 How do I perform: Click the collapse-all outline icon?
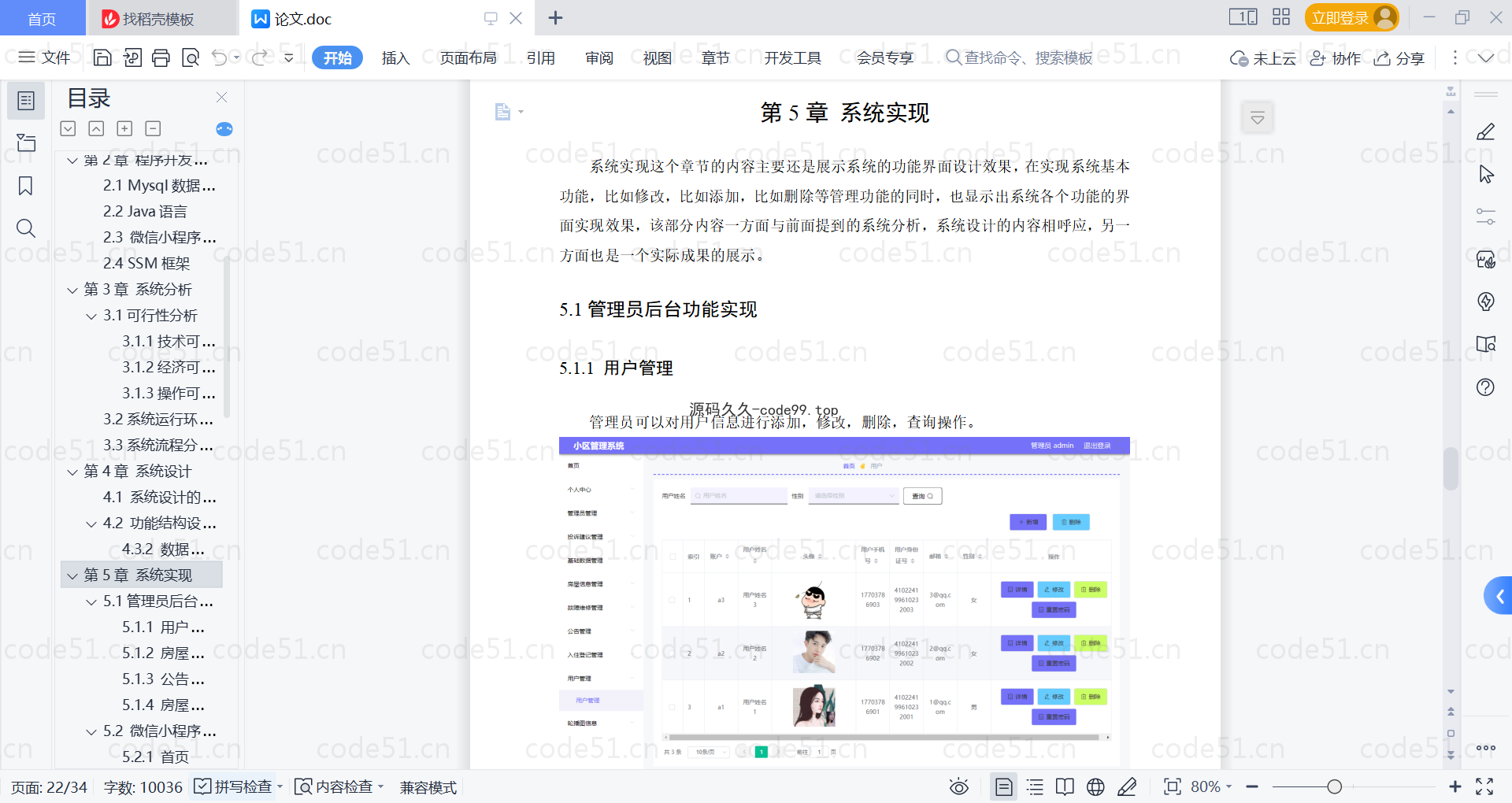click(96, 128)
